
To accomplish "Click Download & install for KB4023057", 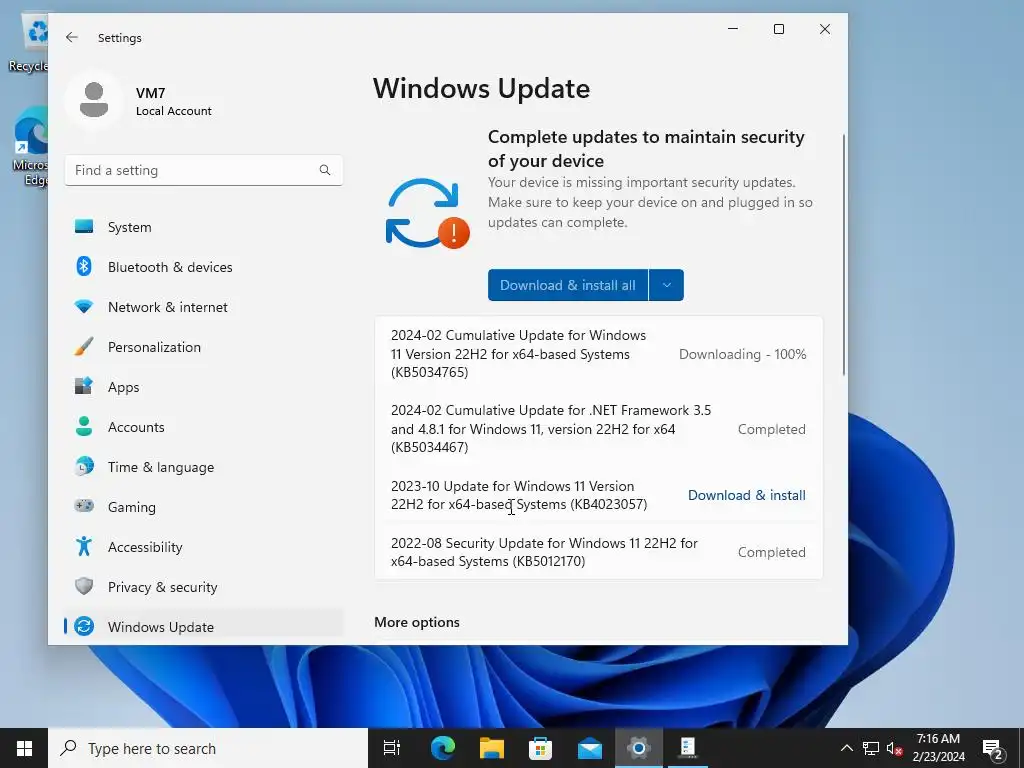I will (746, 495).
